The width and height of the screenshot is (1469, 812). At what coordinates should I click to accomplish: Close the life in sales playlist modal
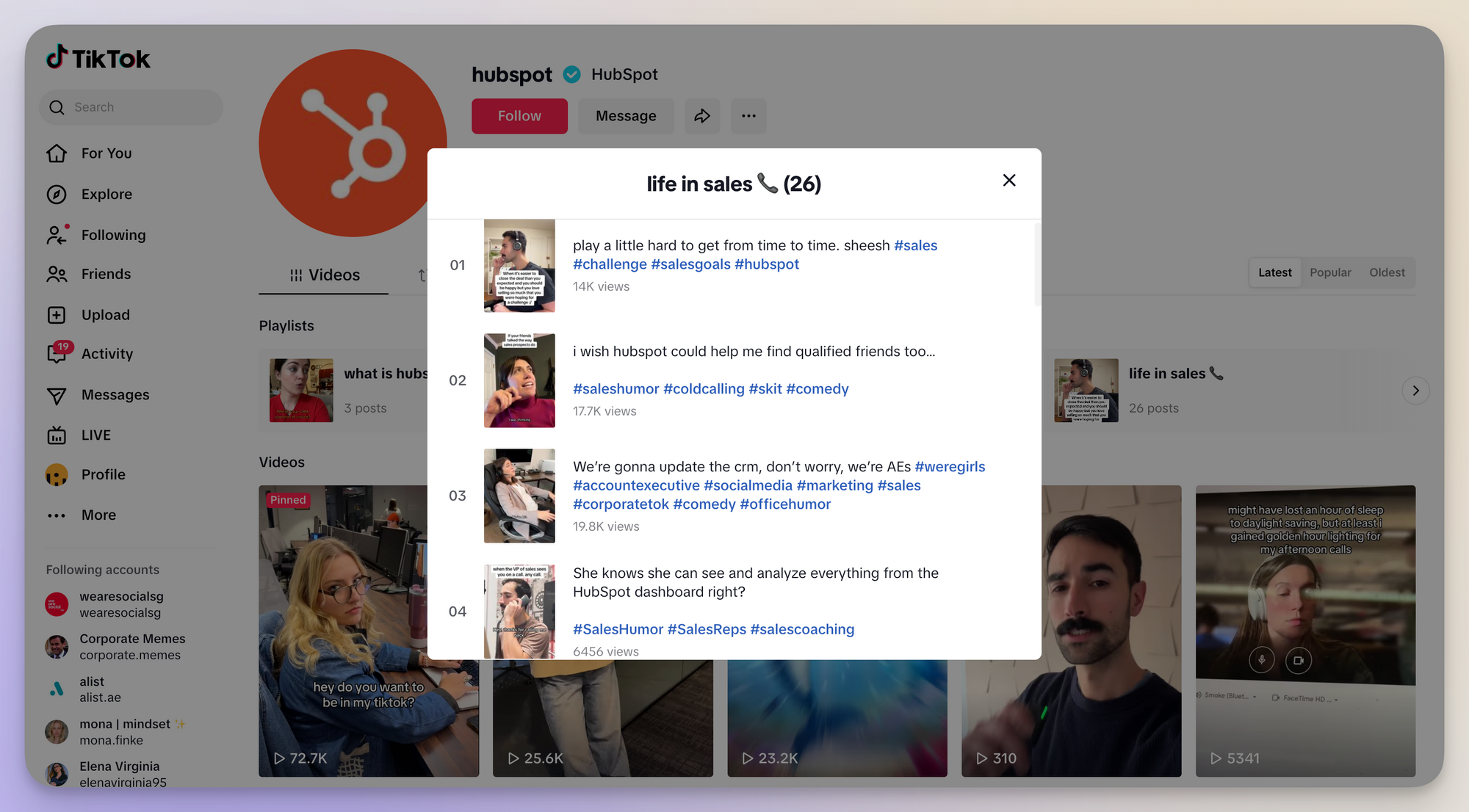coord(1009,180)
